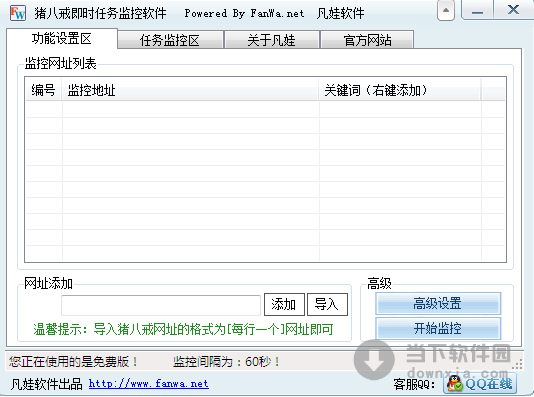Click the 凡娃软件出品 label
The width and height of the screenshot is (534, 397).
[x=47, y=384]
